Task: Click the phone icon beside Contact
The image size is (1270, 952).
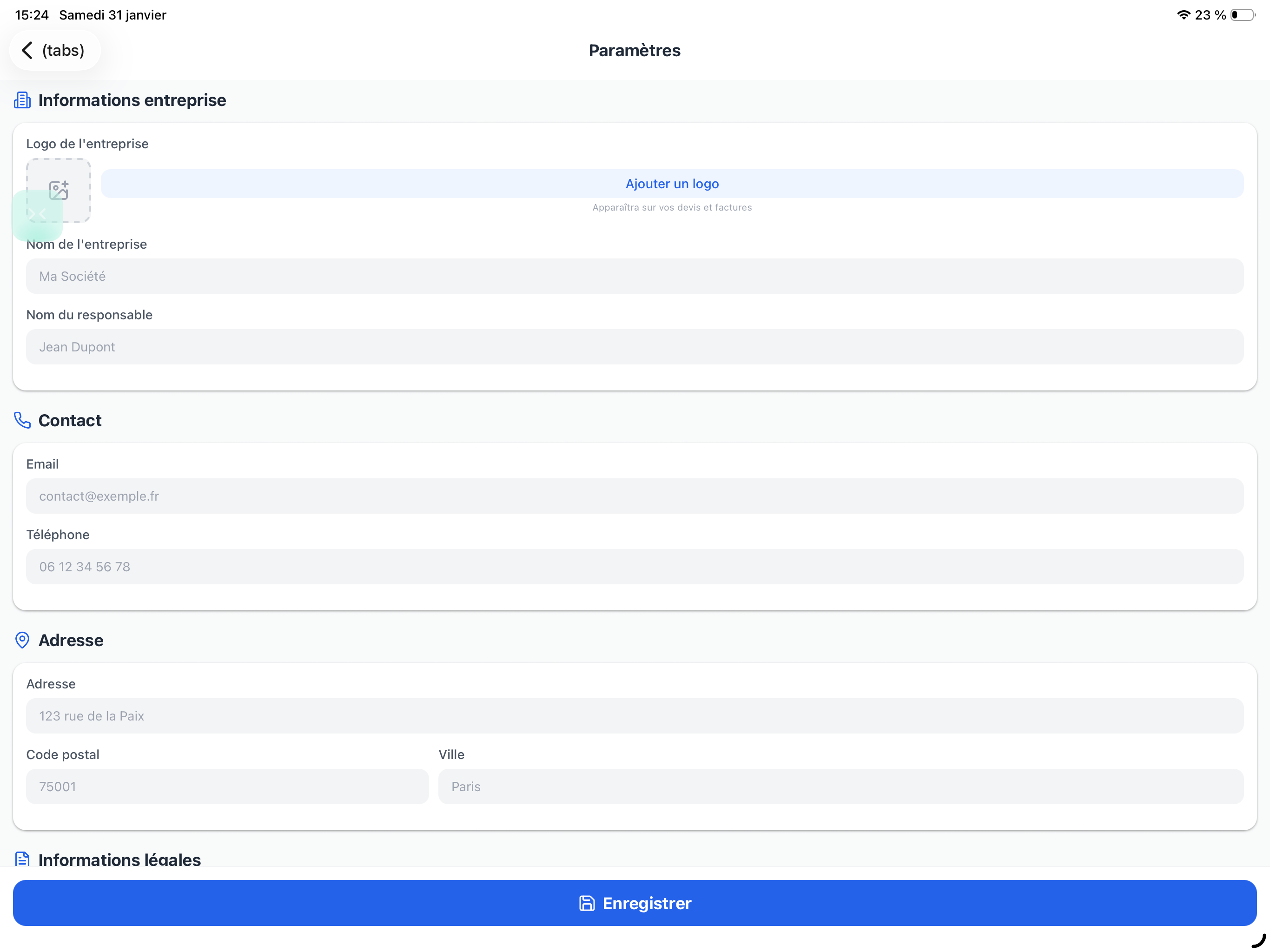Action: click(22, 420)
